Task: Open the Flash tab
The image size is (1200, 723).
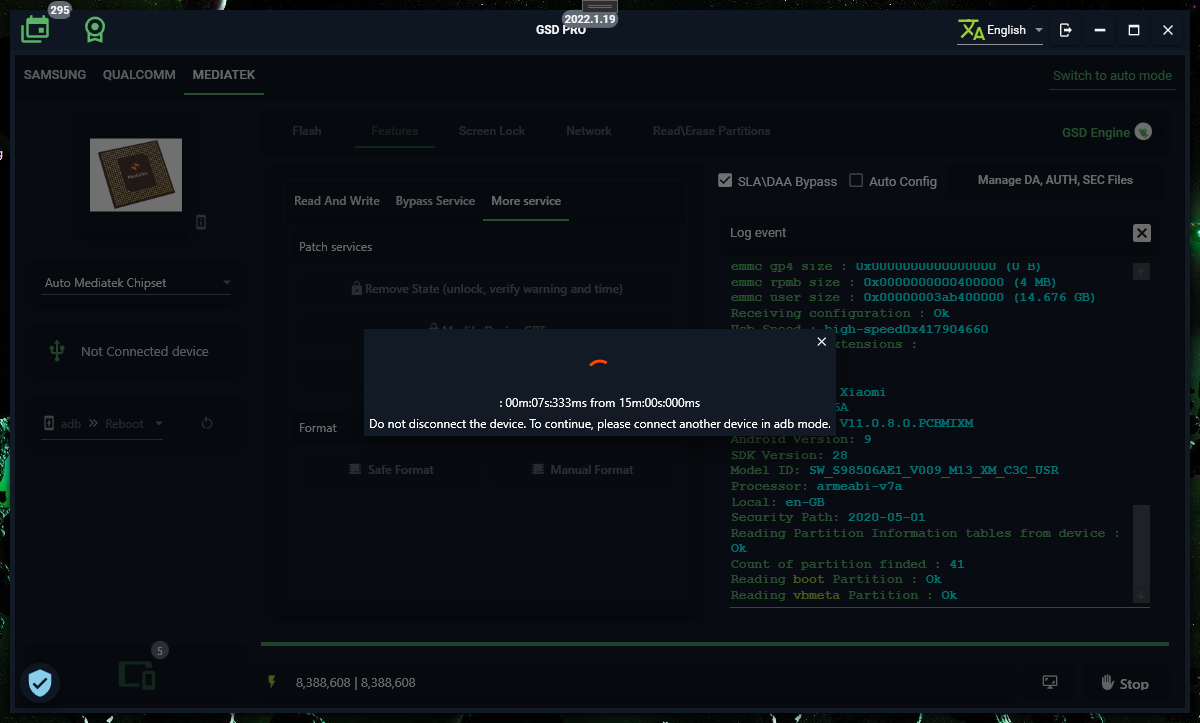Action: point(307,131)
